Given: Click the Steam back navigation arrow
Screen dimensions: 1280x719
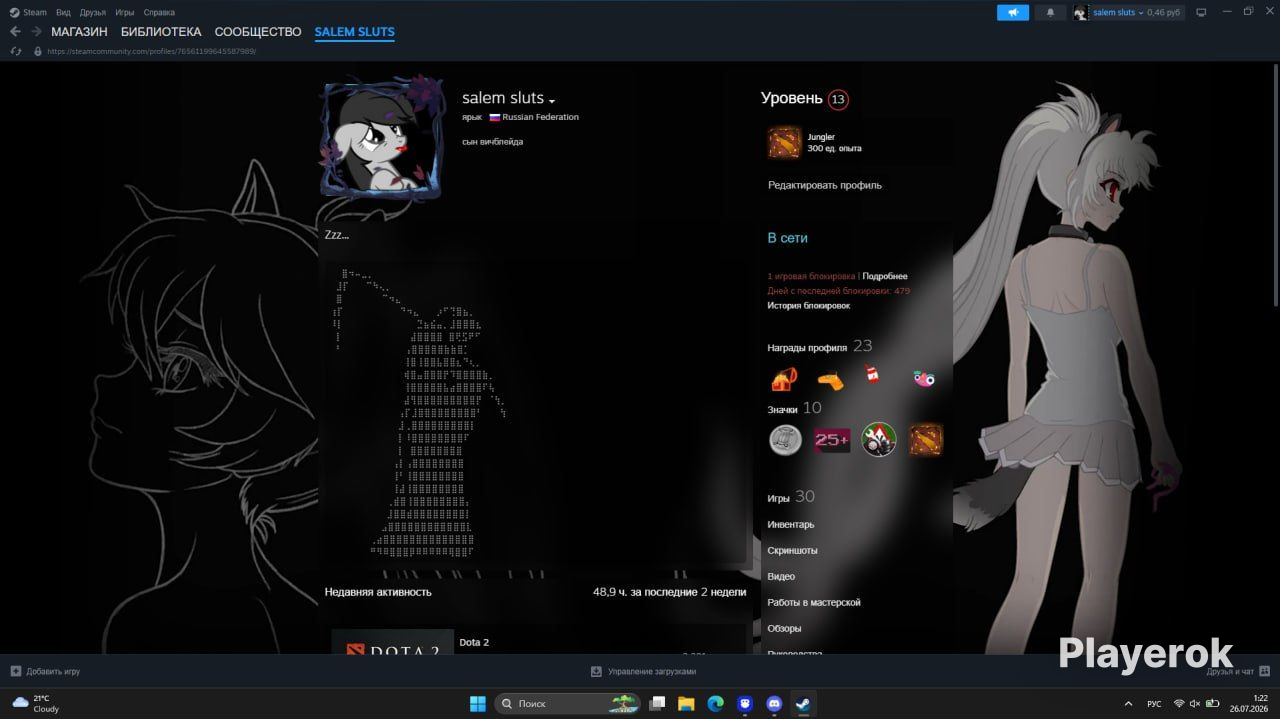Looking at the screenshot, I should tap(15, 32).
